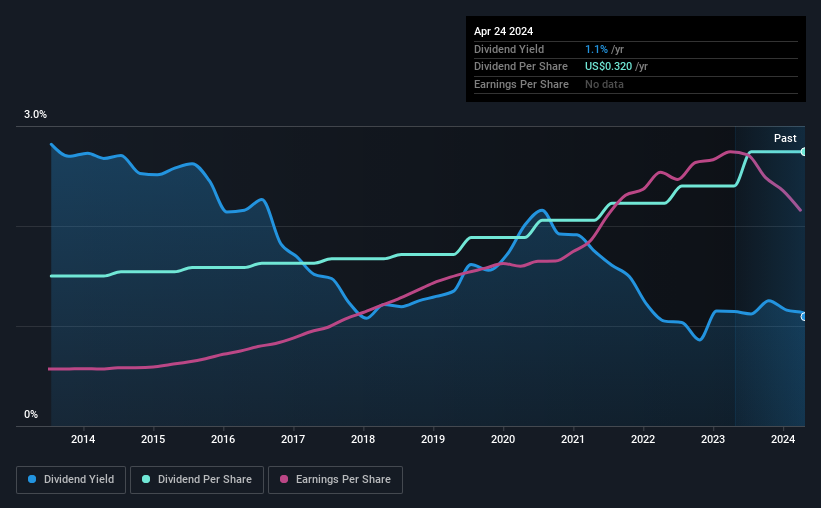The width and height of the screenshot is (821, 508).
Task: Select the 2018 year label on the axis
Action: click(x=363, y=439)
